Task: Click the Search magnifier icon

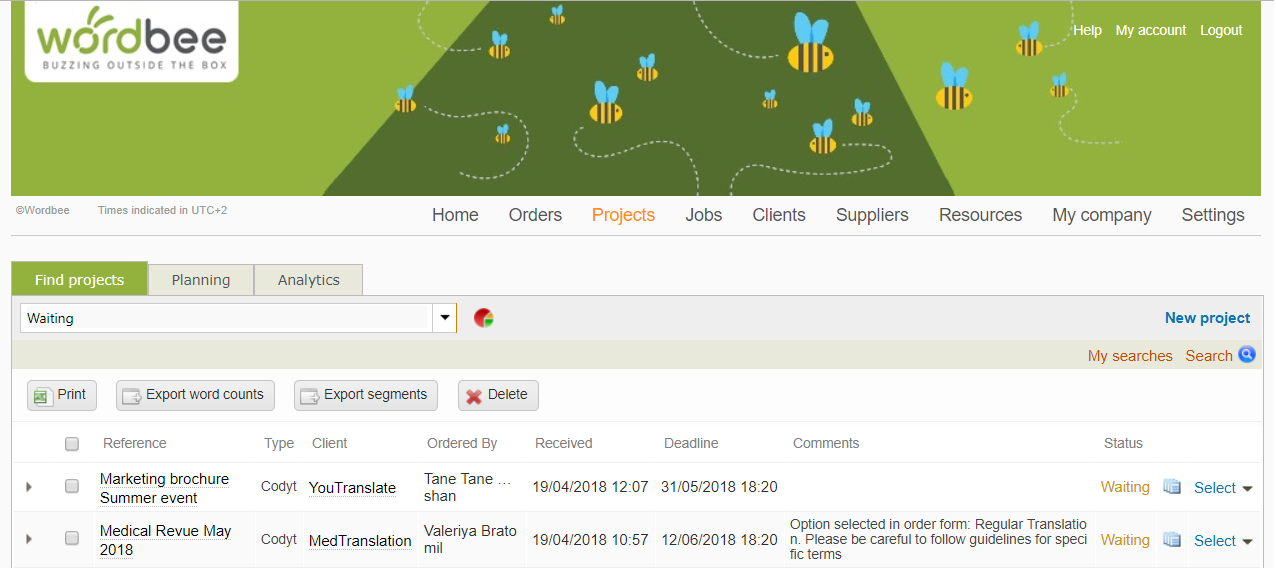Action: click(x=1246, y=355)
